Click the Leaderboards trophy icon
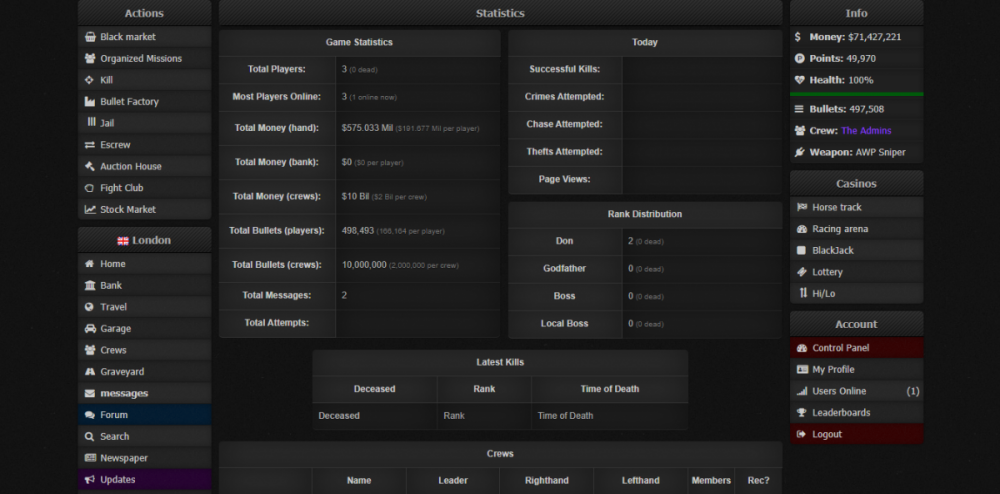This screenshot has width=1000, height=494. click(x=802, y=413)
